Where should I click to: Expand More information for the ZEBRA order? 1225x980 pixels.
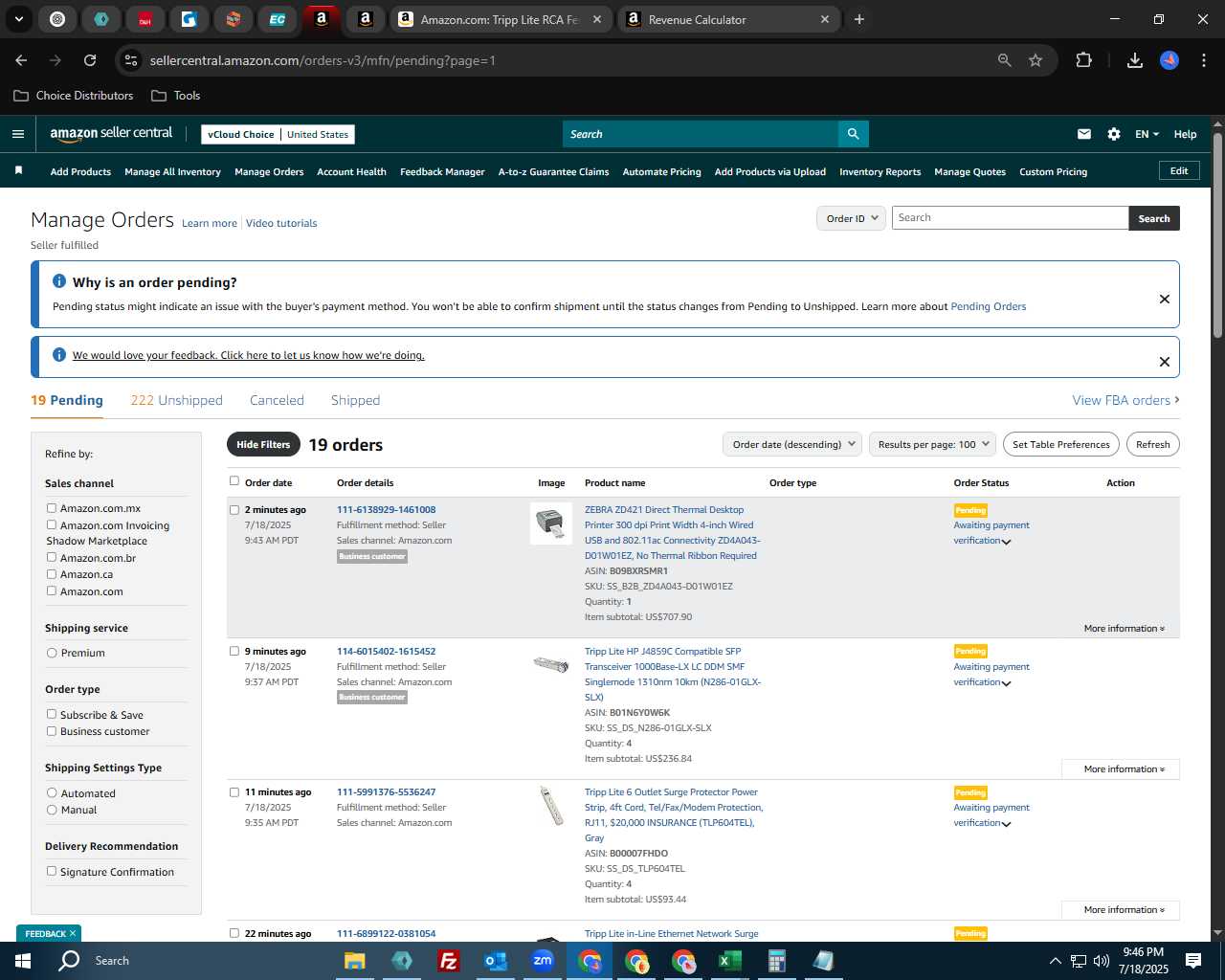pos(1124,629)
